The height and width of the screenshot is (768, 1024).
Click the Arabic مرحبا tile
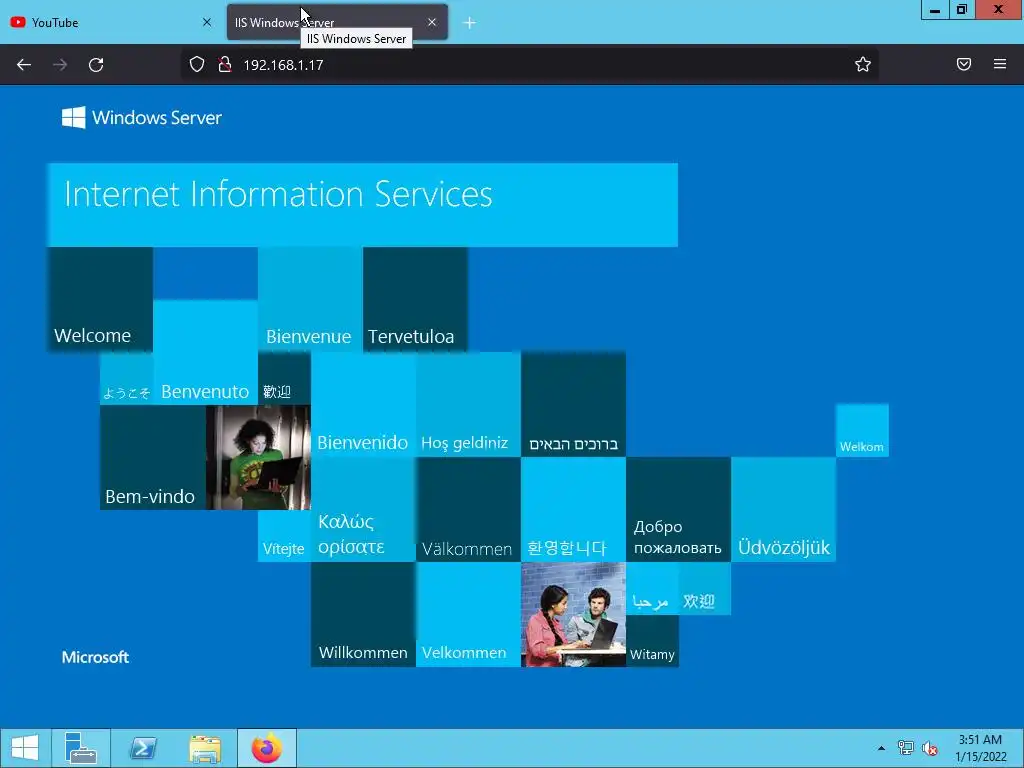click(652, 588)
